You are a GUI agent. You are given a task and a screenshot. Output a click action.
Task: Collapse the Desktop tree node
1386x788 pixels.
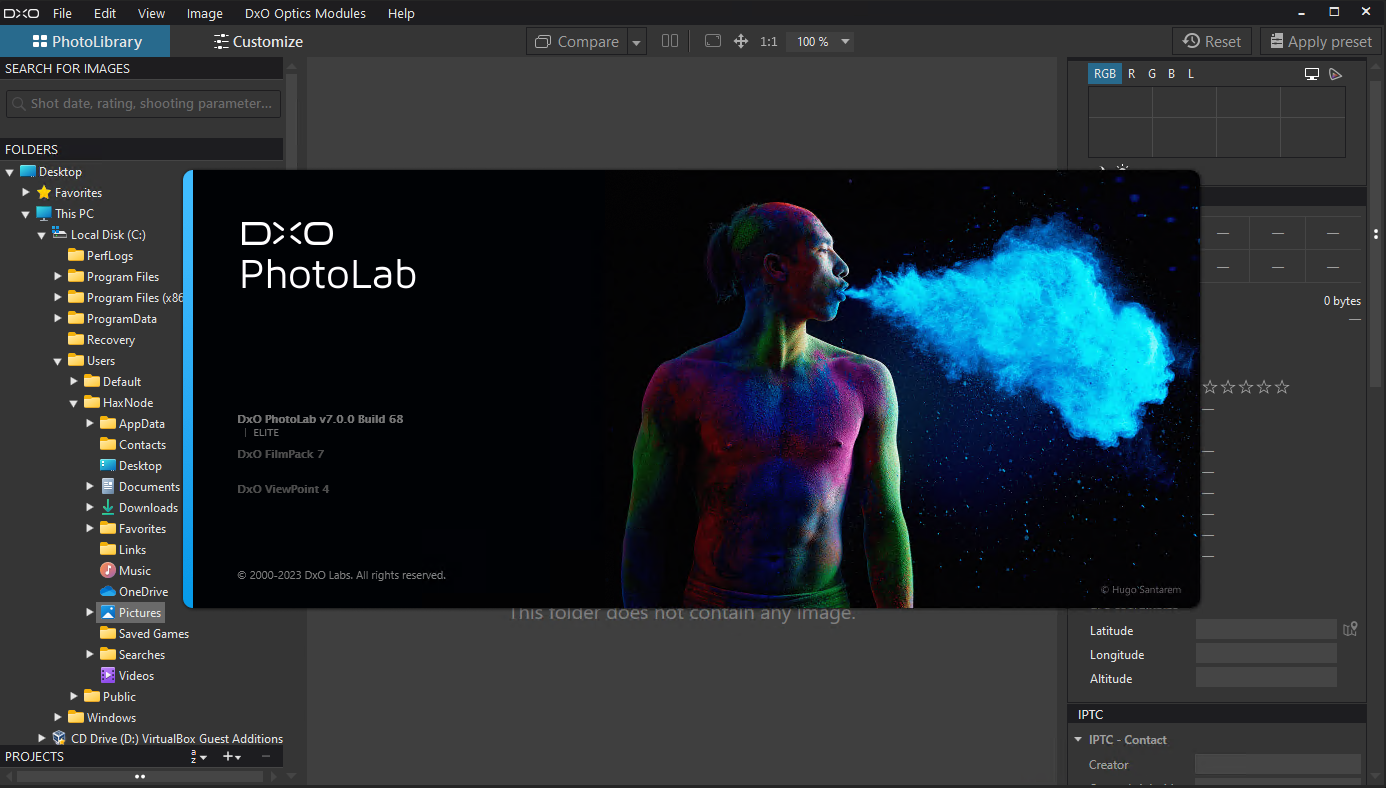pos(10,172)
